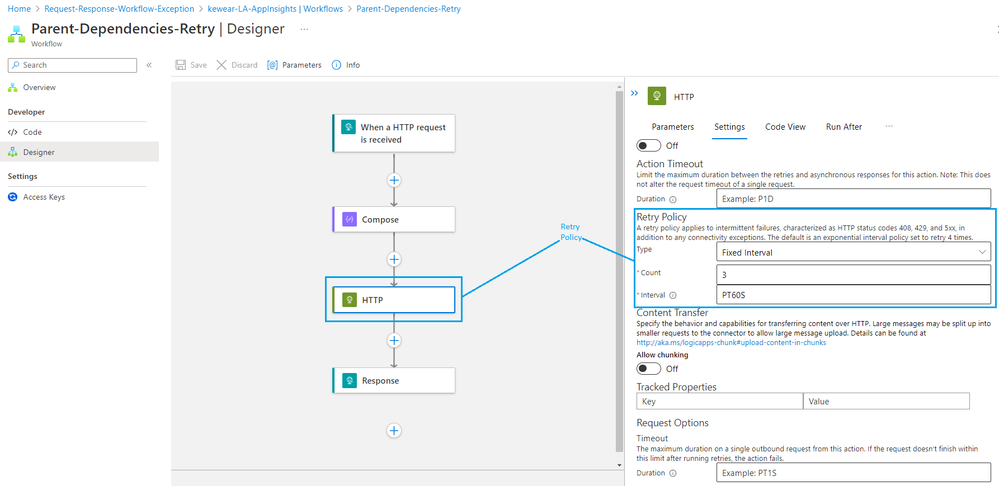The width and height of the screenshot is (999, 486).
Task: Click the Save disk icon in the toolbar
Action: pos(180,65)
